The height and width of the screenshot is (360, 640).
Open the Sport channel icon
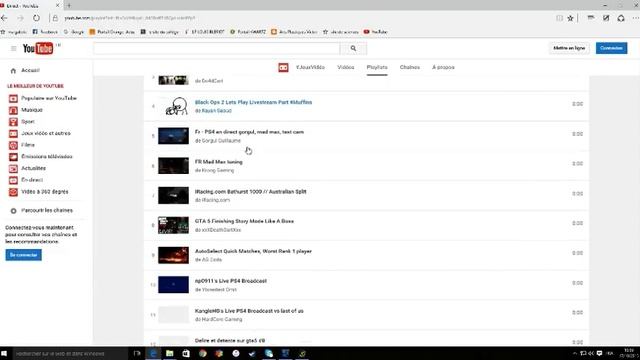point(13,122)
